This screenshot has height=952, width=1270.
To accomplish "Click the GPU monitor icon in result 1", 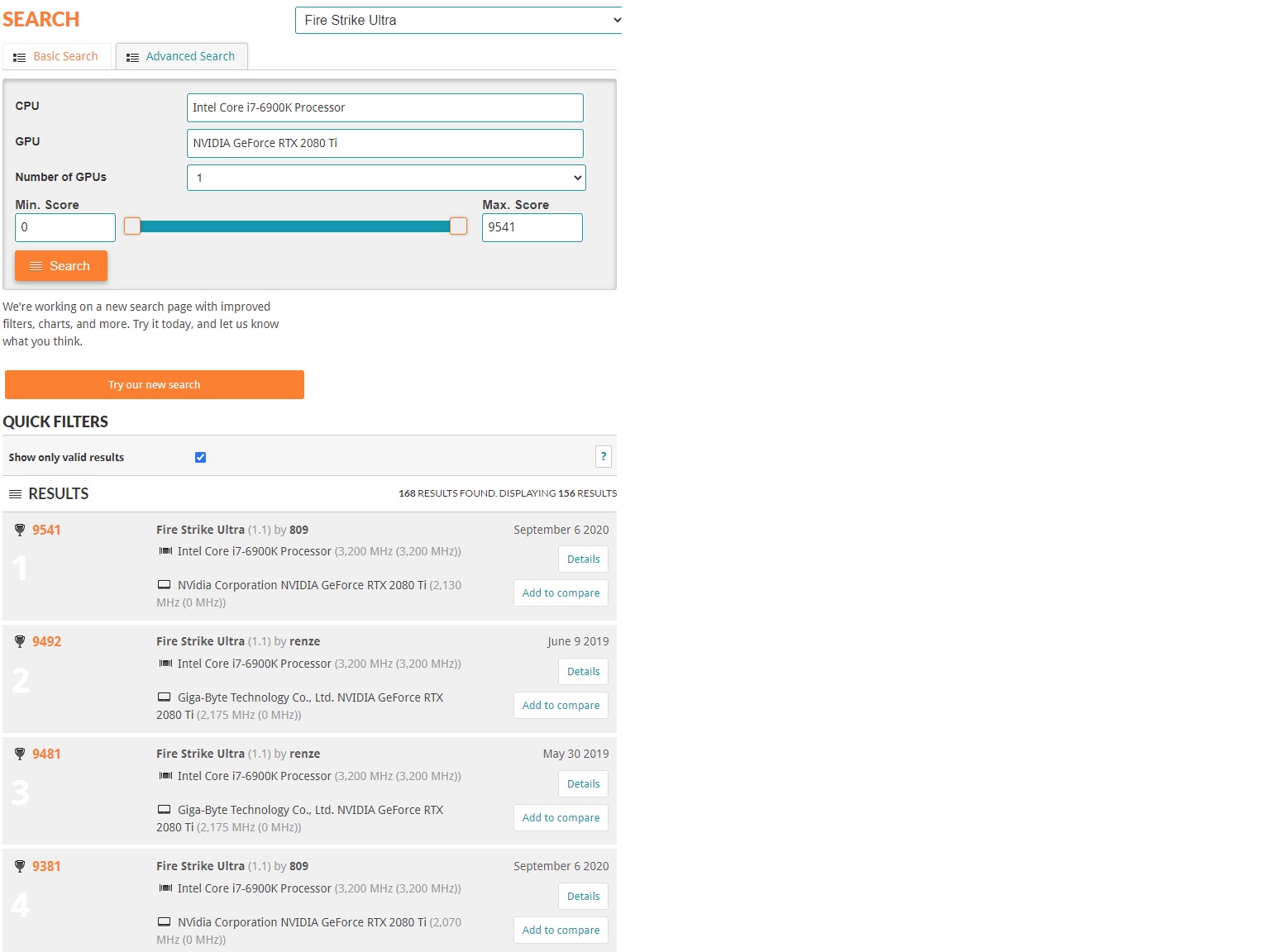I will [165, 585].
